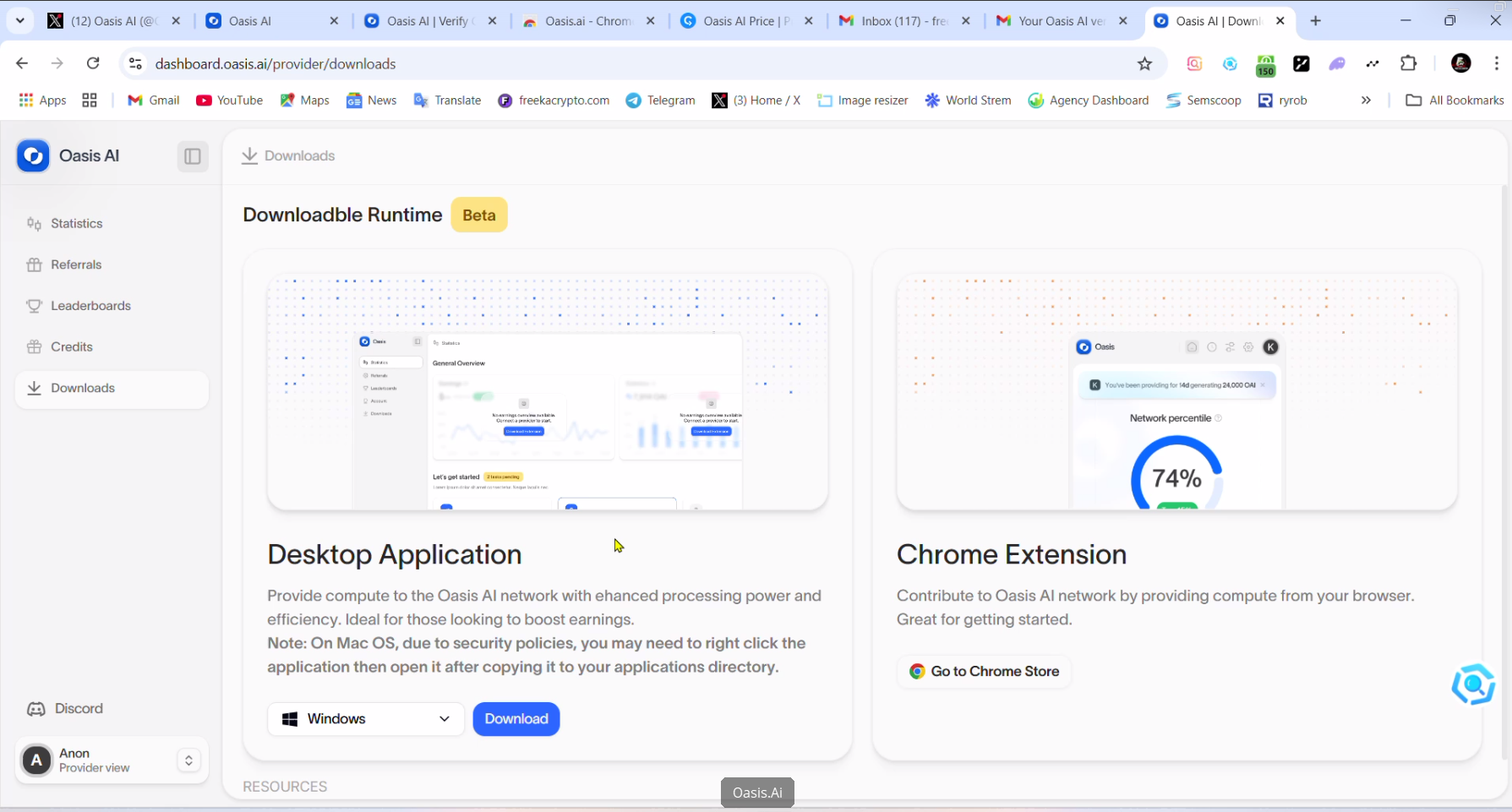Open the floating chat support icon
Image resolution: width=1512 pixels, height=812 pixels.
tap(1473, 684)
